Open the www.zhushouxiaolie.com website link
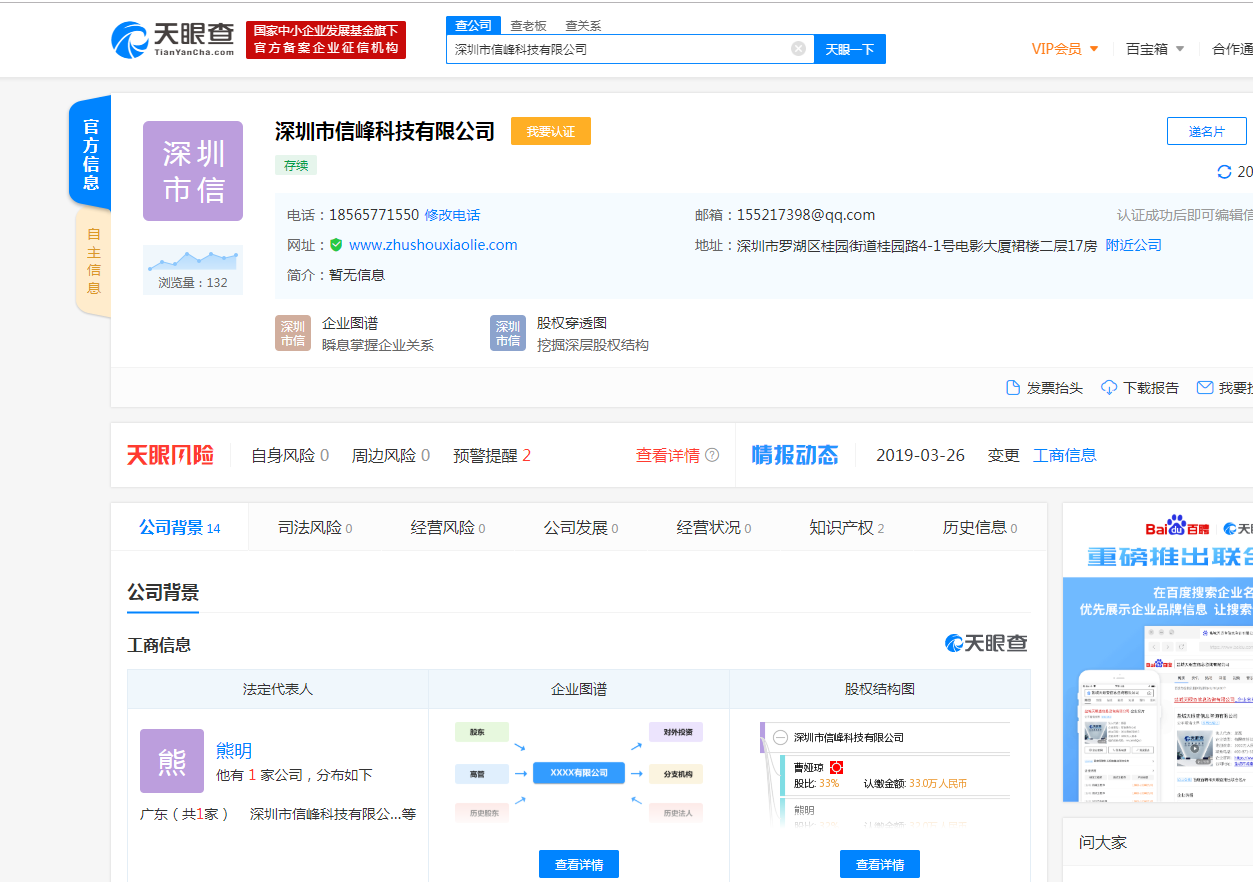Screen dimensions: 1253x882 pyautogui.click(x=433, y=245)
